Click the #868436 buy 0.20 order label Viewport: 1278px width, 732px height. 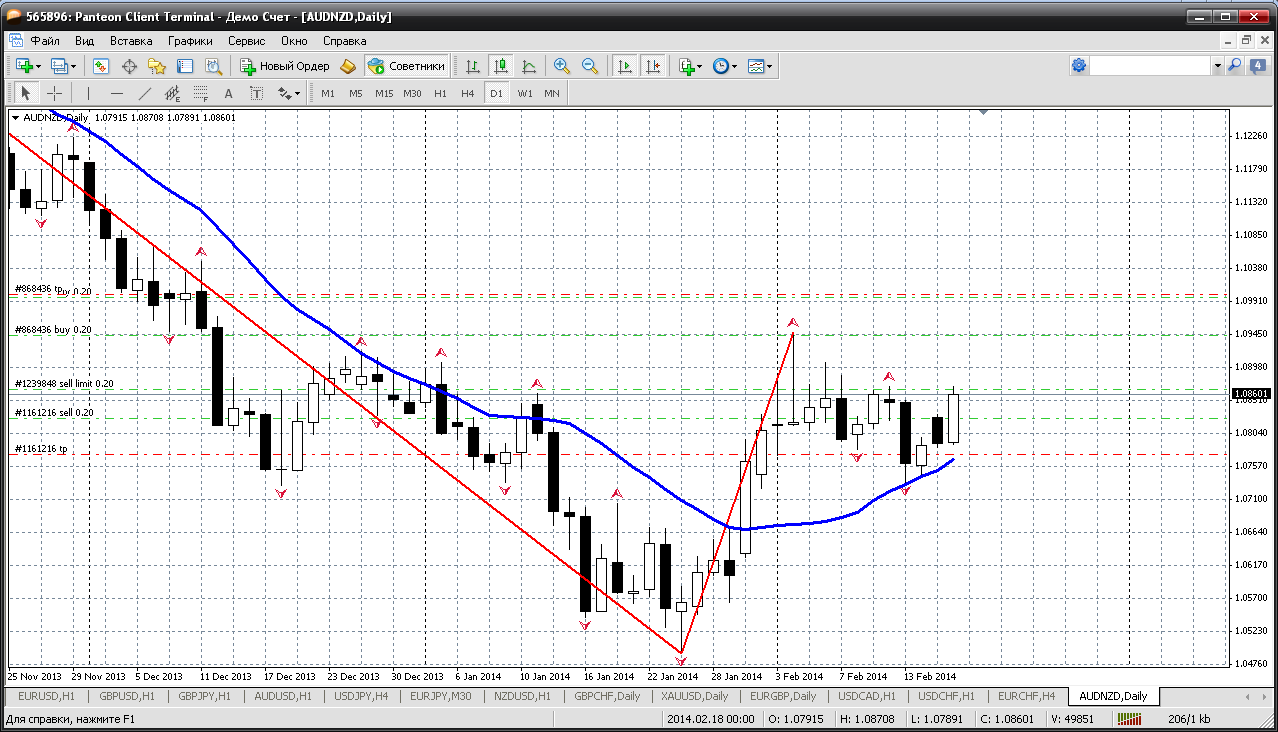(x=53, y=329)
